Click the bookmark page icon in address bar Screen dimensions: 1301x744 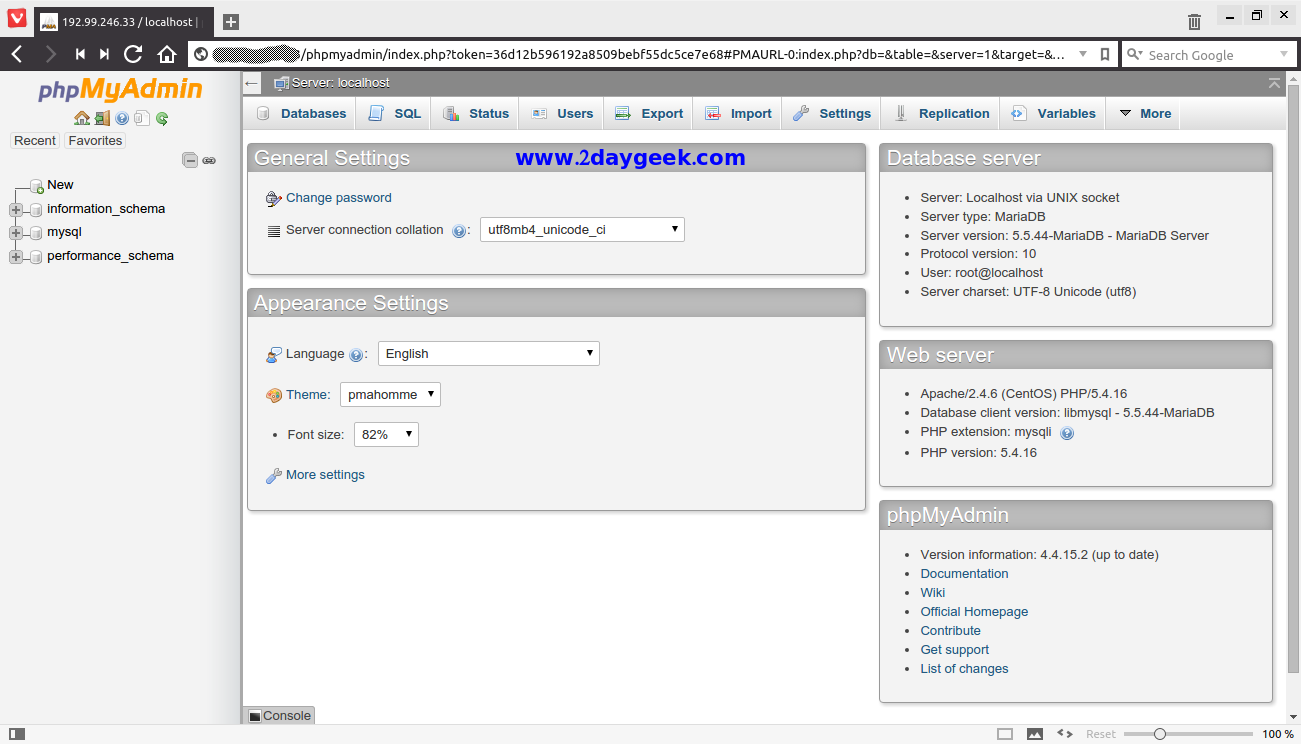(1105, 55)
